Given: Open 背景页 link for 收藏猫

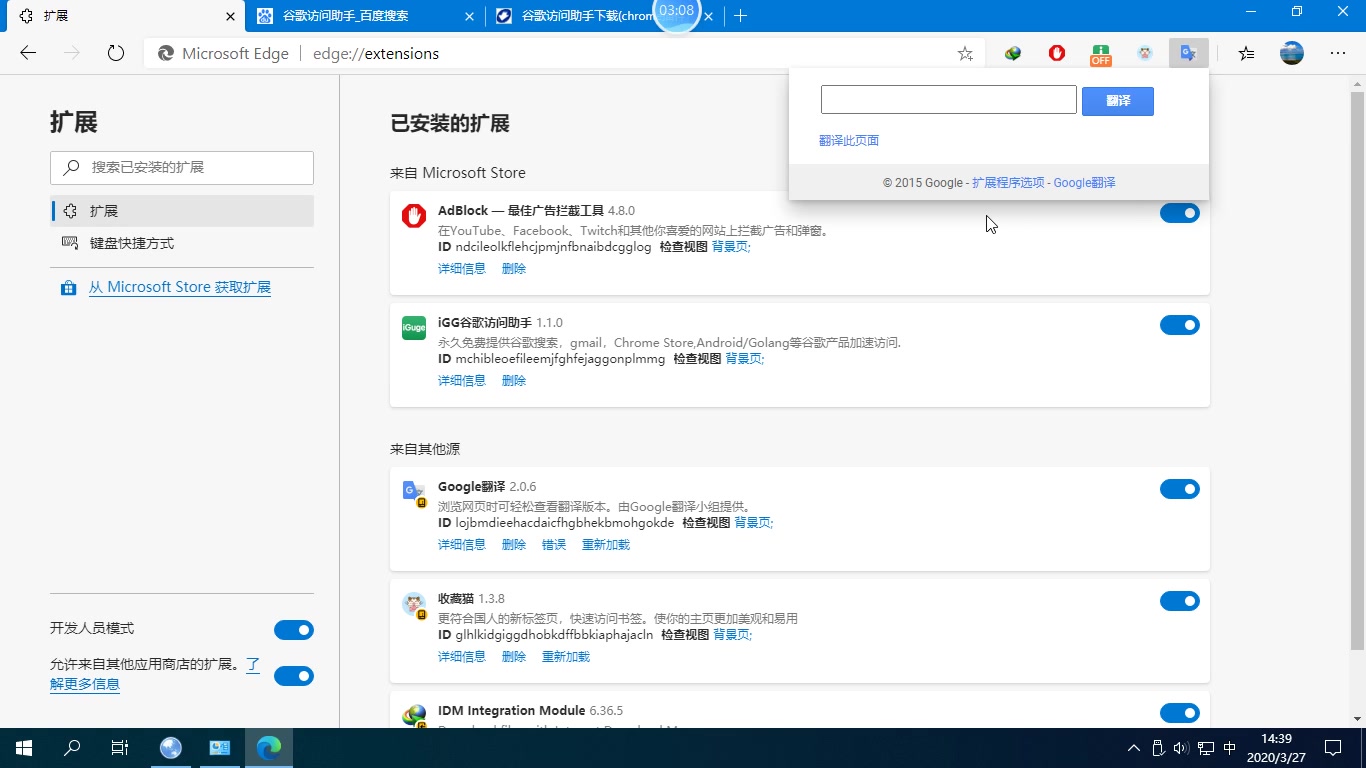Looking at the screenshot, I should (733, 635).
